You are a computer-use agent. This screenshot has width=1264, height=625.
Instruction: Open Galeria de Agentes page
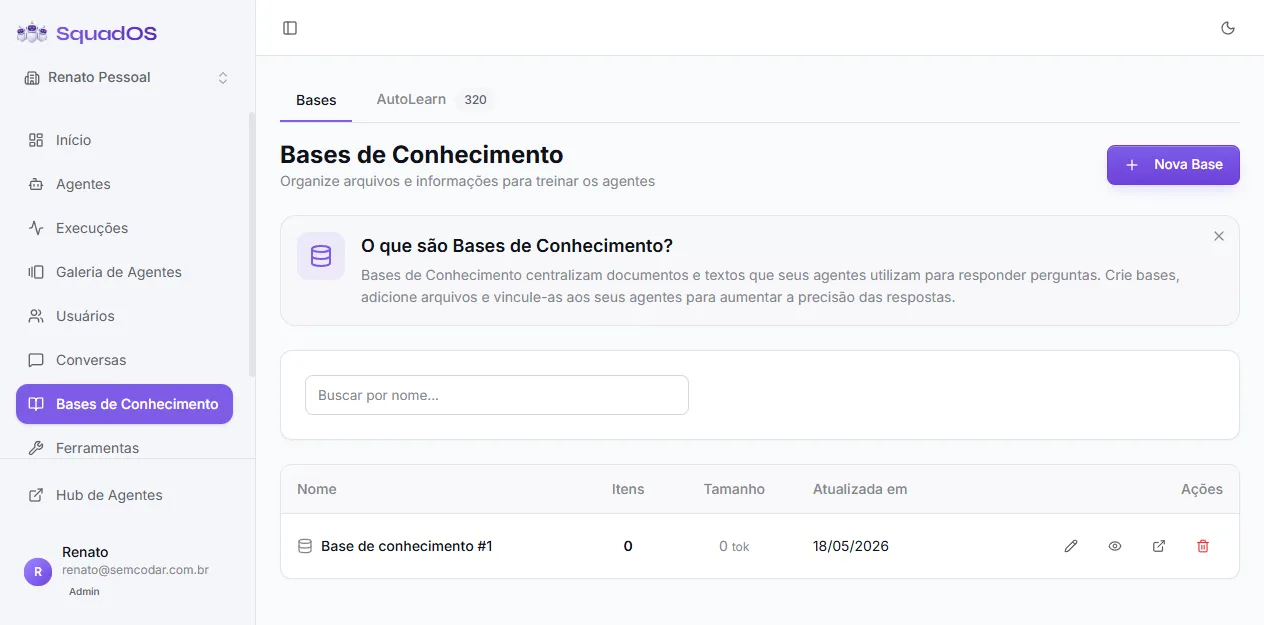(124, 272)
